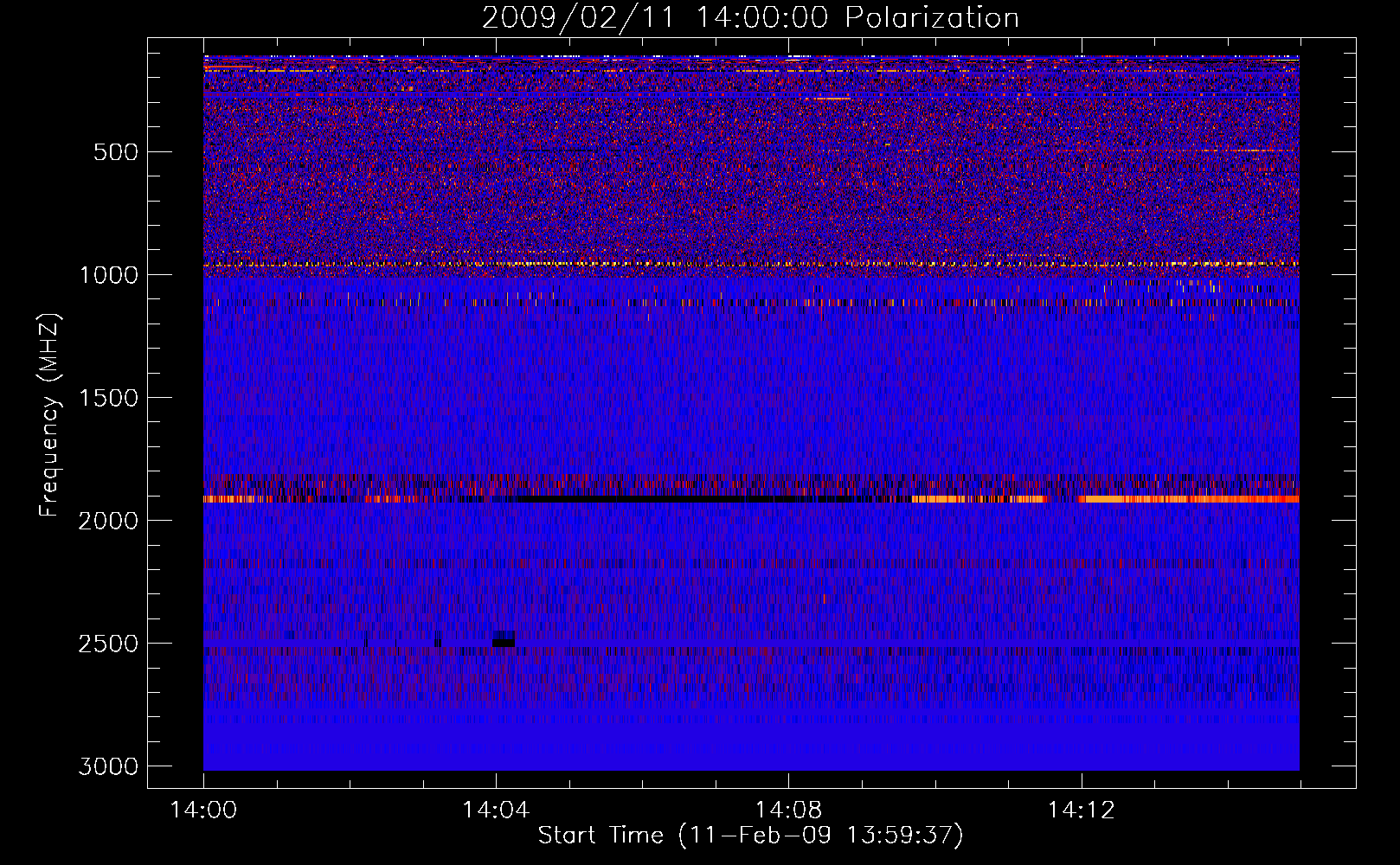Click the 1500 frequency tick label

(x=108, y=398)
